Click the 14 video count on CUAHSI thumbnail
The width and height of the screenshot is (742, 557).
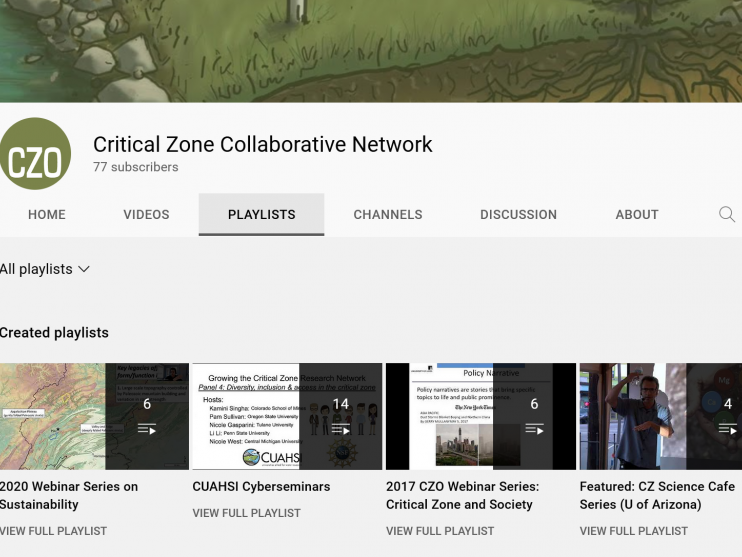coord(340,404)
